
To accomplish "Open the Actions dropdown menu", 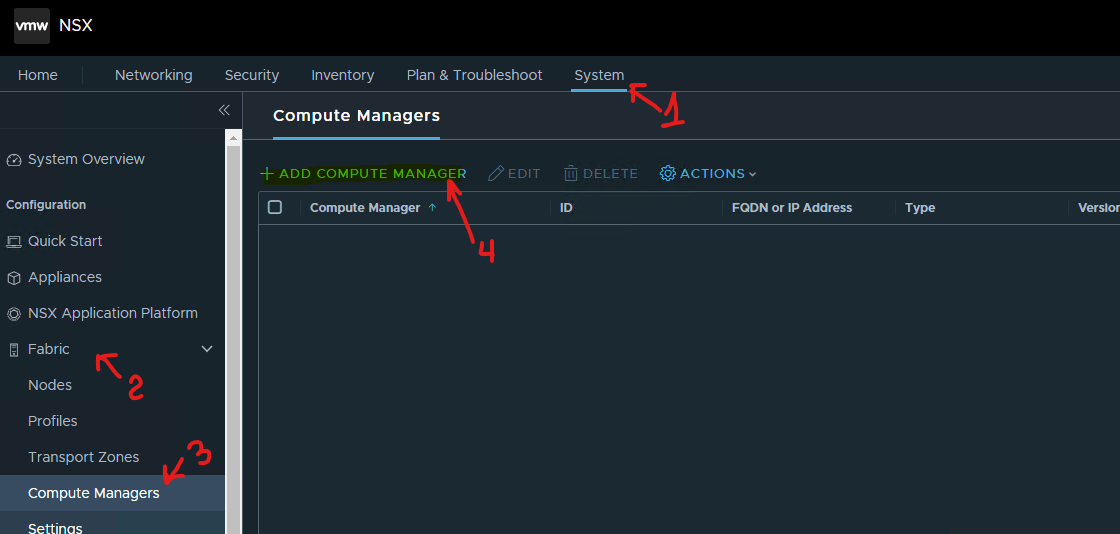I will [708, 174].
